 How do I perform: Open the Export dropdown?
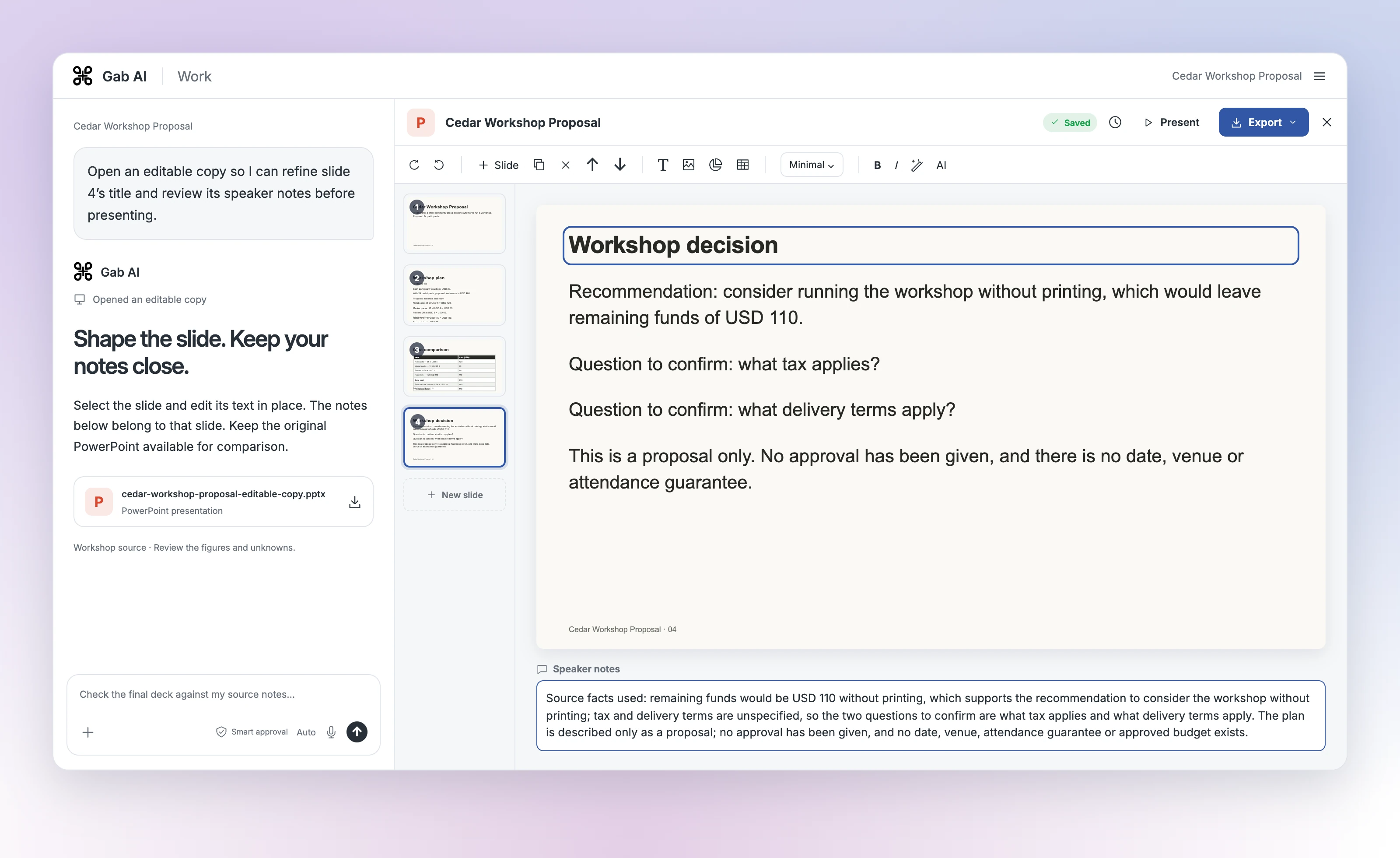point(1263,122)
